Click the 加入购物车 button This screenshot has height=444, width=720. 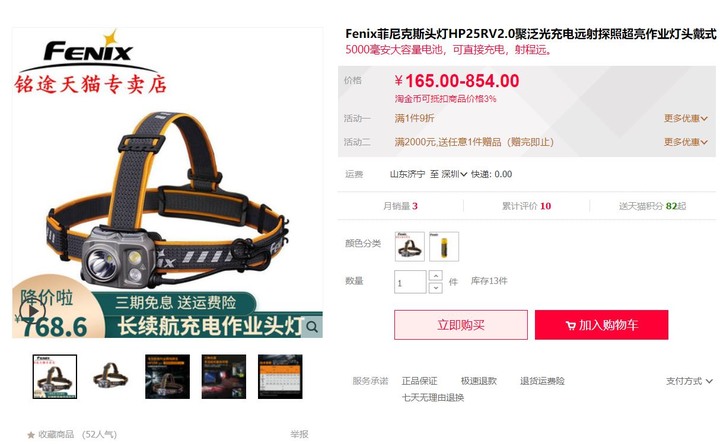coord(602,325)
